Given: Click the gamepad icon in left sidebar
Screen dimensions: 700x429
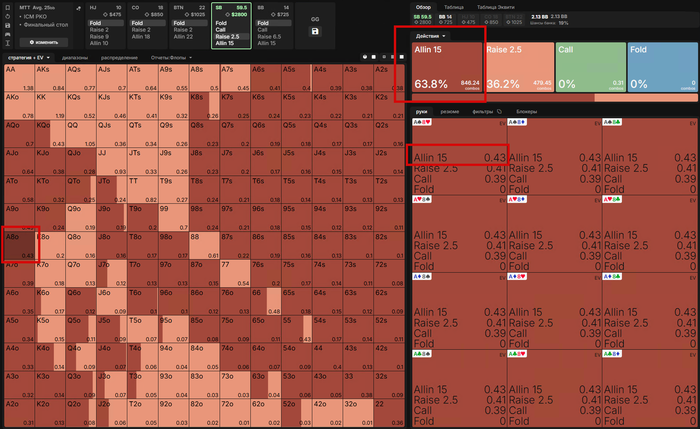Looking at the screenshot, I should [8, 34].
